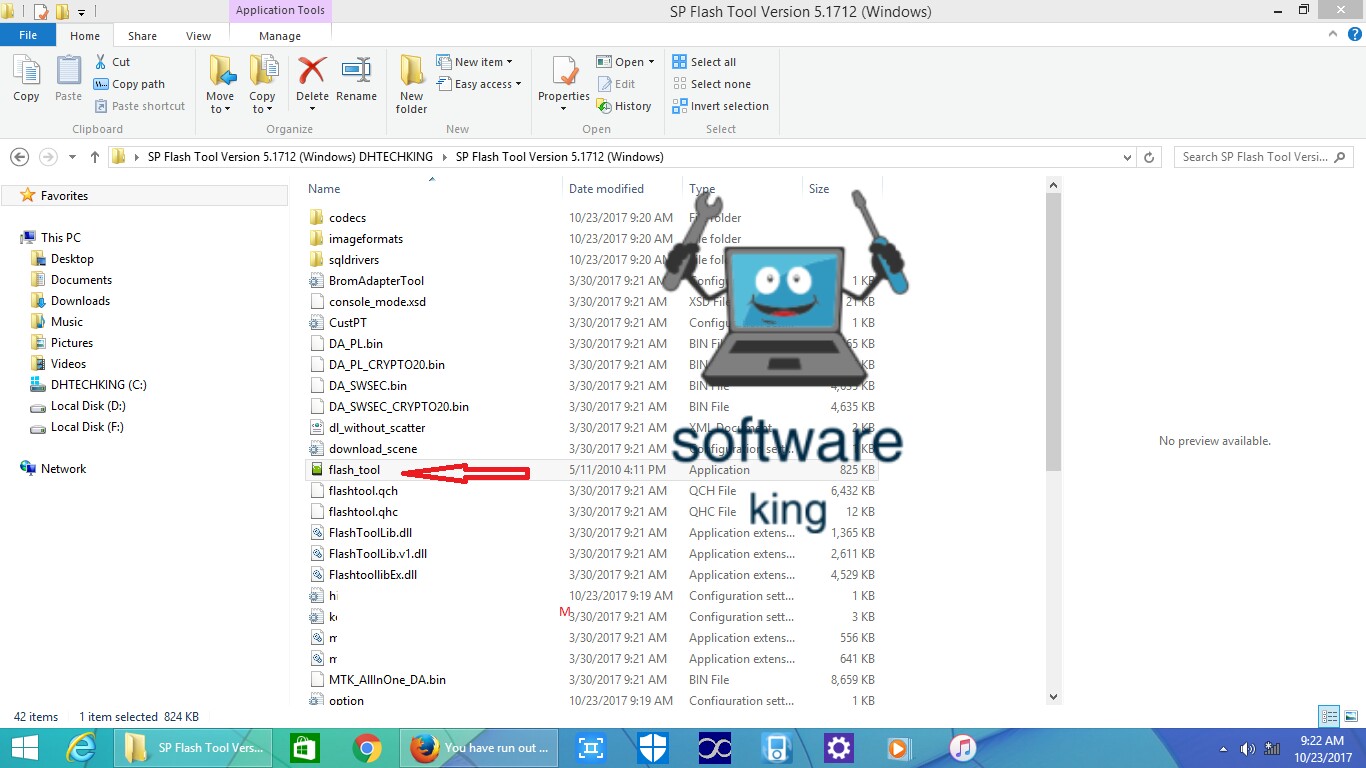The image size is (1366, 768).
Task: Click the Rename icon in Organize group
Action: [x=356, y=71]
